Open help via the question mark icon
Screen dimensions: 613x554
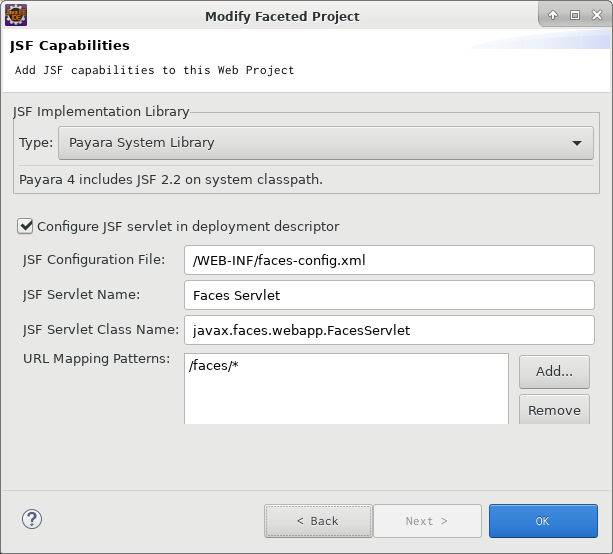[x=32, y=519]
